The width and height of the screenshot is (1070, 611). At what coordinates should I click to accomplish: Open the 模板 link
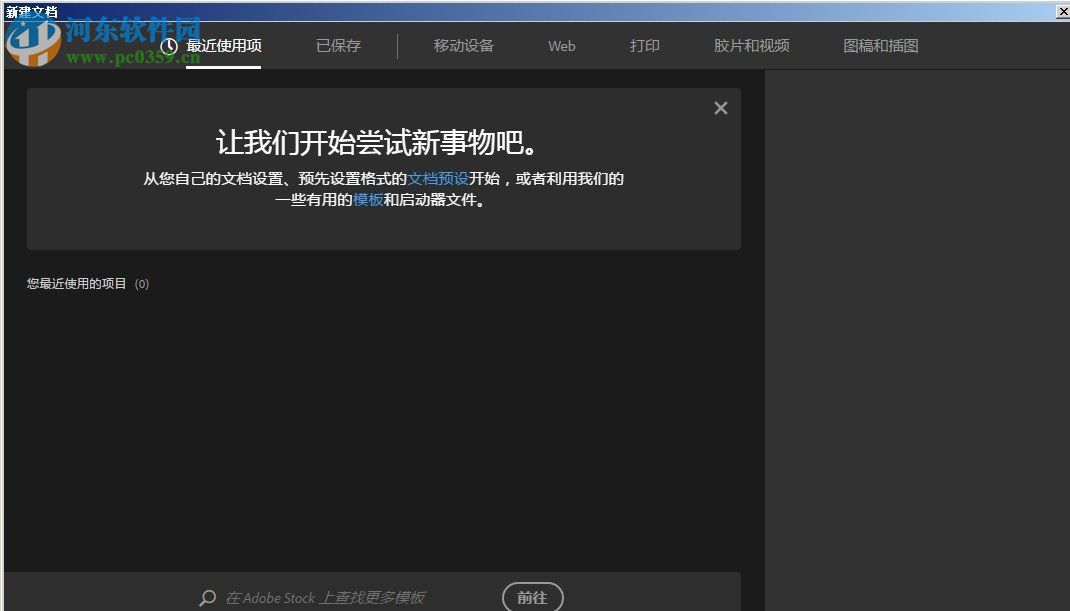tap(367, 199)
